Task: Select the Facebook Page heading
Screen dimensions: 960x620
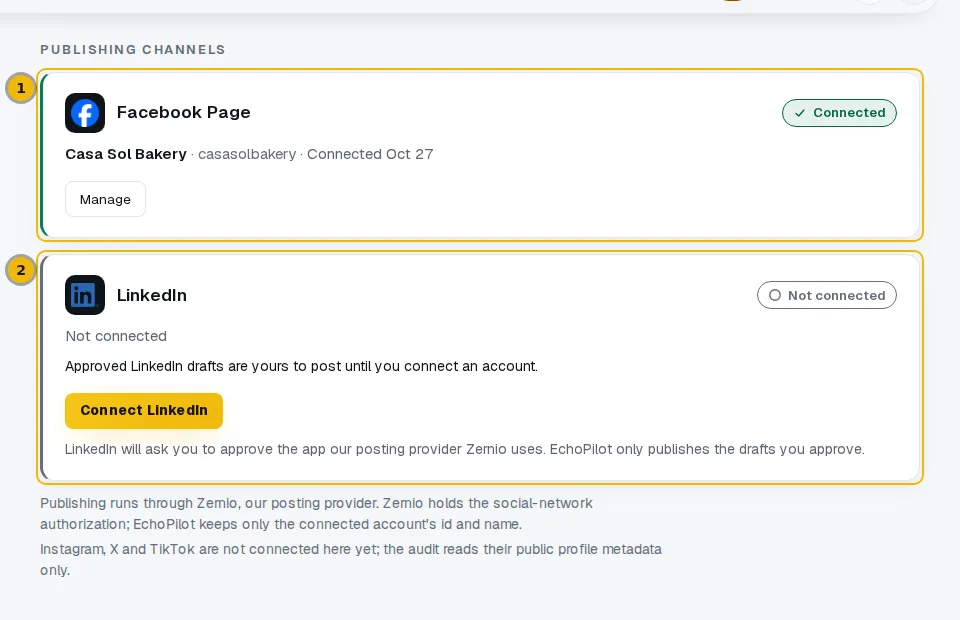Action: (184, 113)
